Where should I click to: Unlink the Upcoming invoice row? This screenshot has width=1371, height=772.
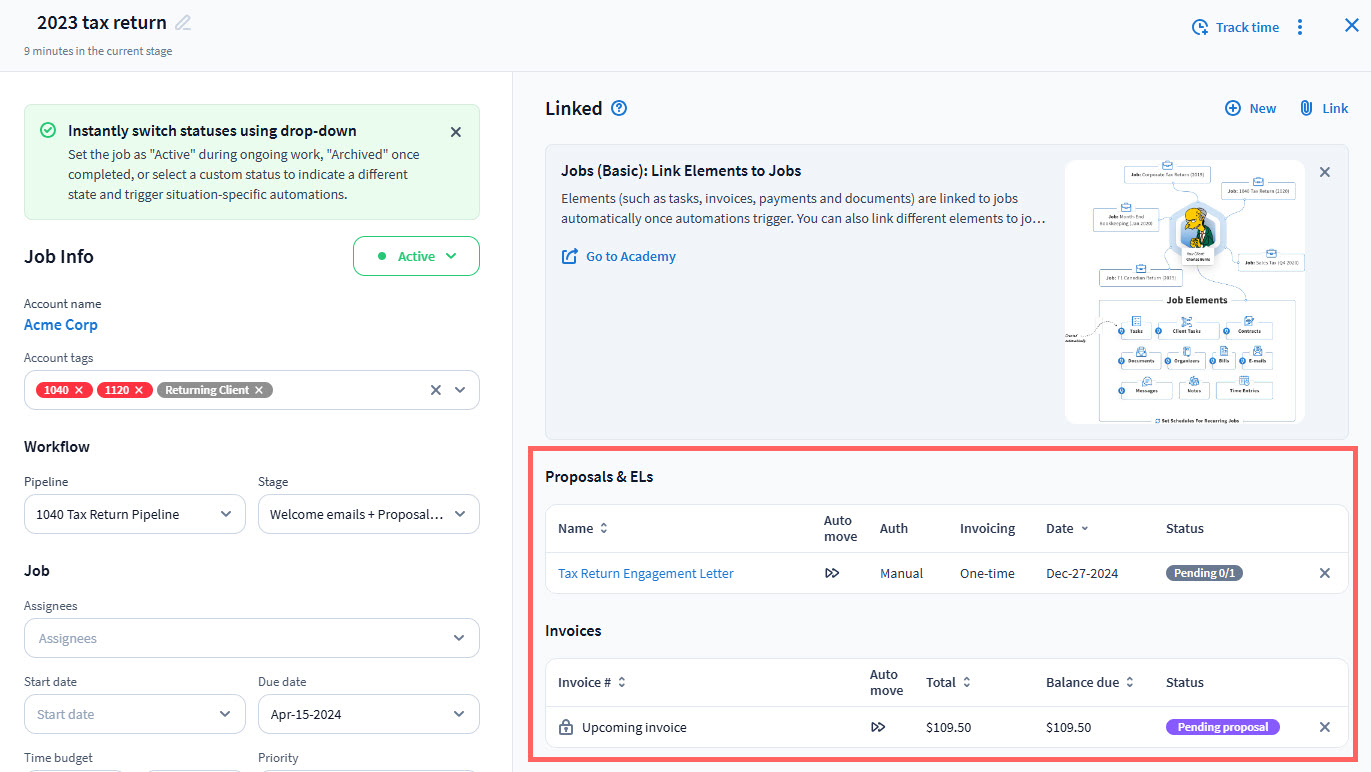1325,727
